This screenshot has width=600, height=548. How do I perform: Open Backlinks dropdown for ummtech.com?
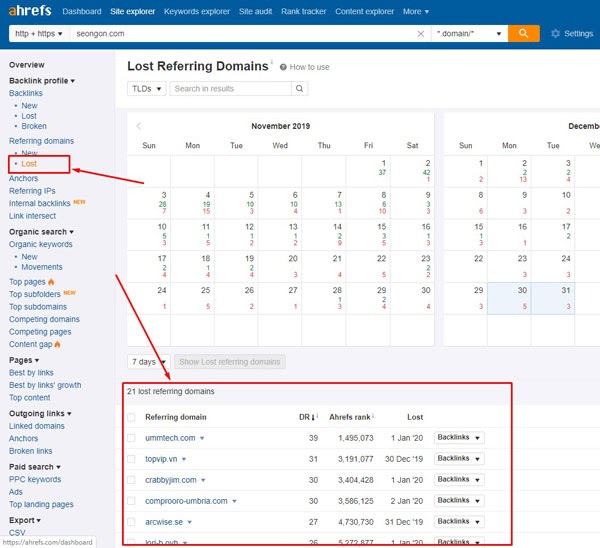(x=459, y=437)
